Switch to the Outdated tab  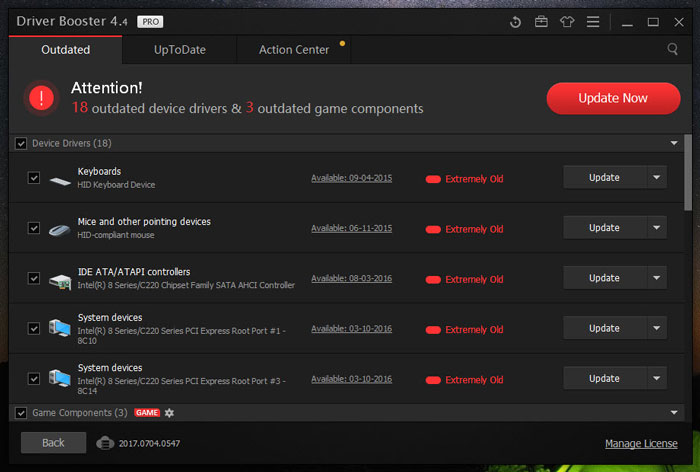pos(66,50)
